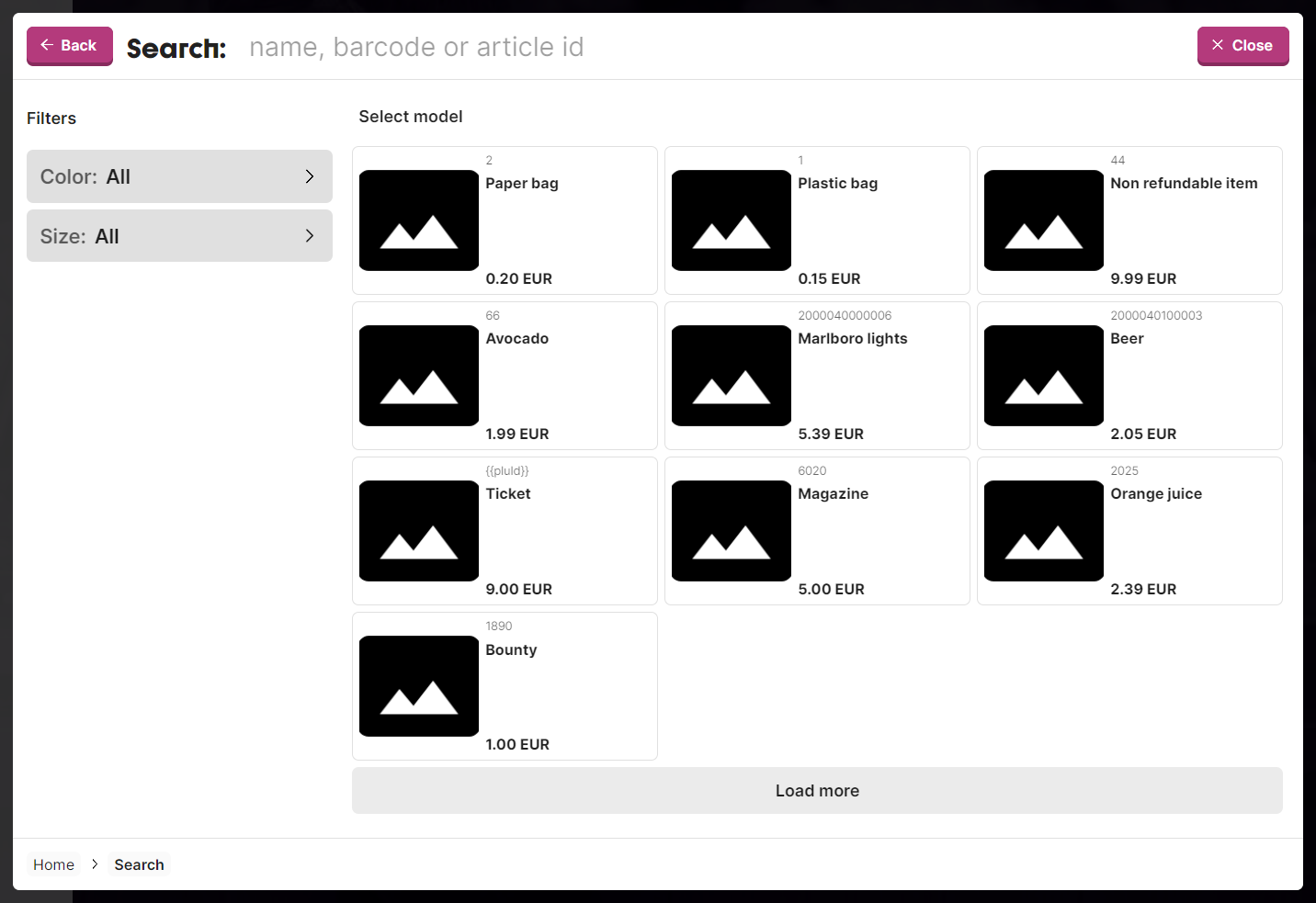Viewport: 1316px width, 903px height.
Task: Click Load more to show products
Action: pyautogui.click(x=817, y=791)
